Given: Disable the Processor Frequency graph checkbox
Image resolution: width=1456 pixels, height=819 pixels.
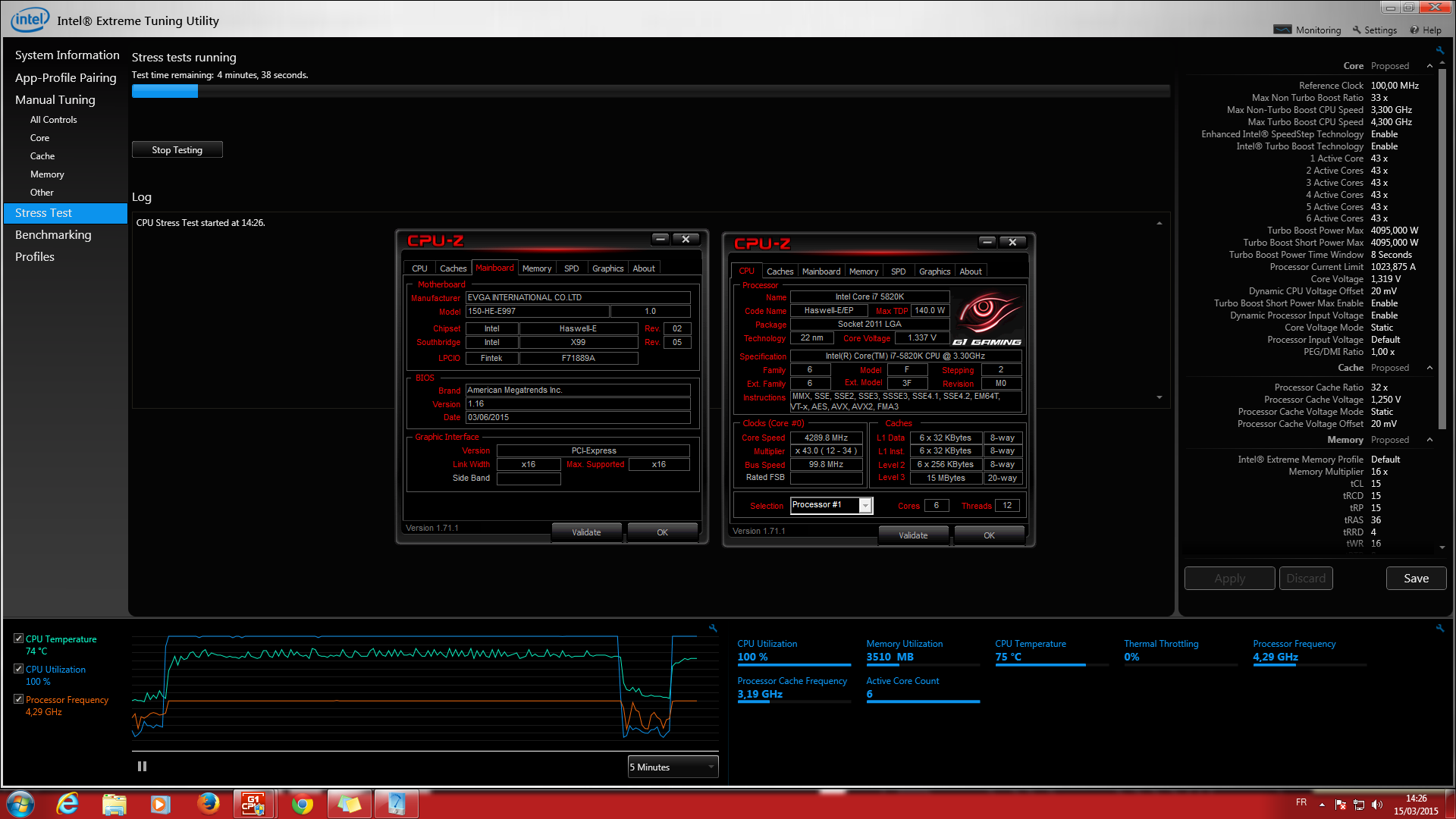Looking at the screenshot, I should click(18, 699).
